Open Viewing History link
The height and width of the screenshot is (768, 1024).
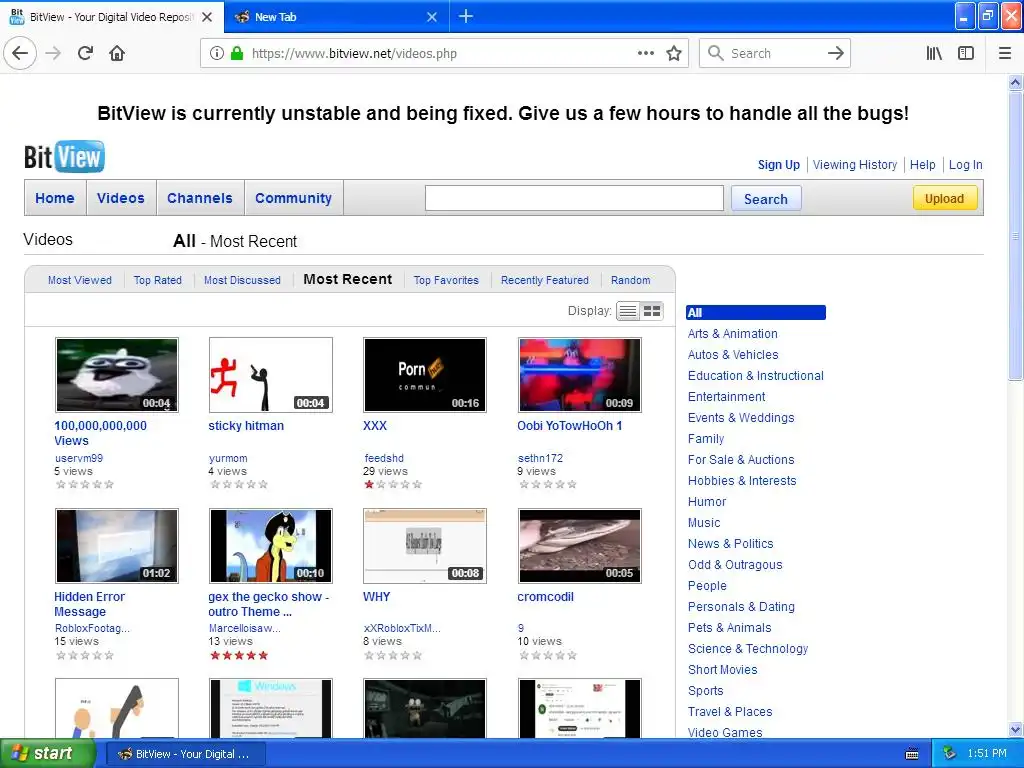(855, 165)
